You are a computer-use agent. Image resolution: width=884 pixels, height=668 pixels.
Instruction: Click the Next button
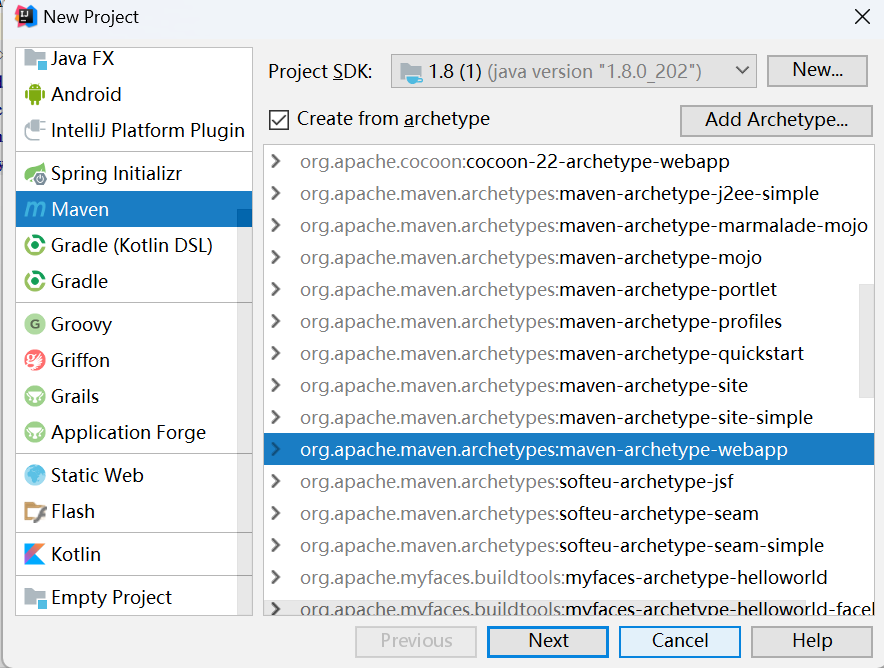[548, 642]
